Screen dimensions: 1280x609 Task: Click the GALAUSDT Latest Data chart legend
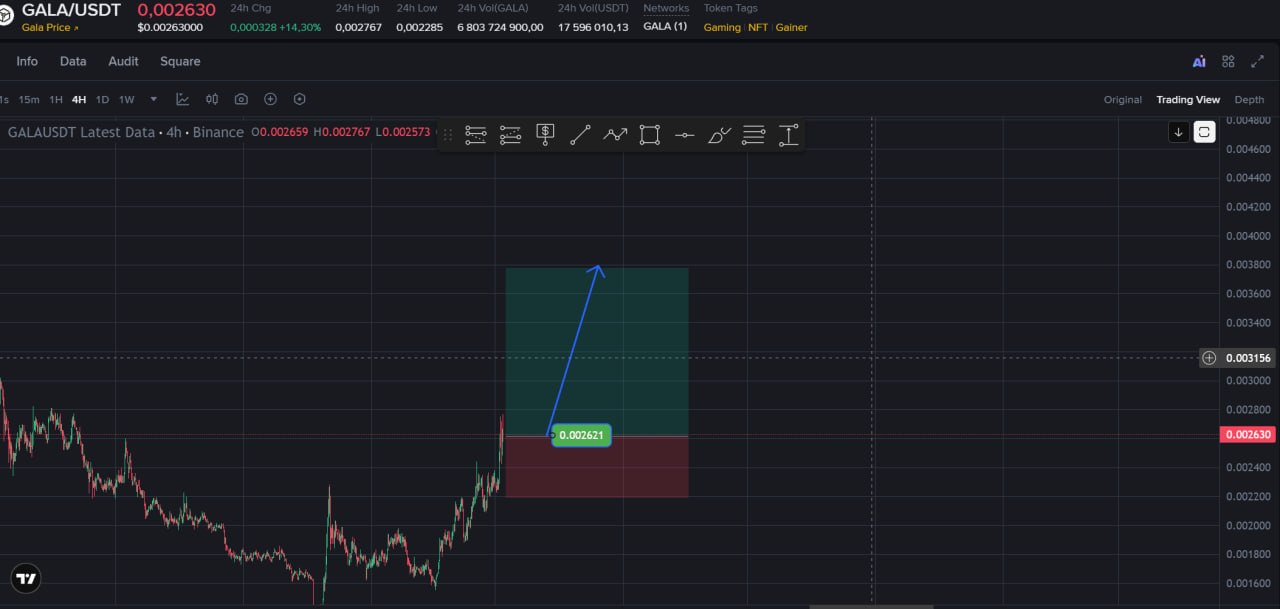pyautogui.click(x=126, y=132)
